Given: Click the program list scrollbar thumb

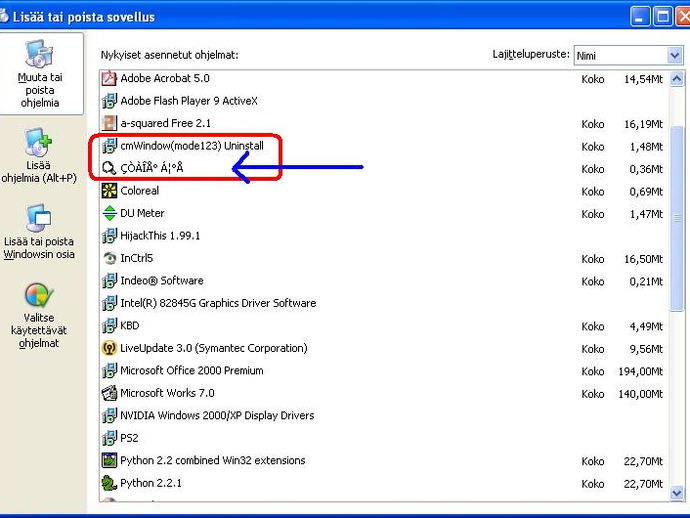Looking at the screenshot, I should pyautogui.click(x=676, y=218).
